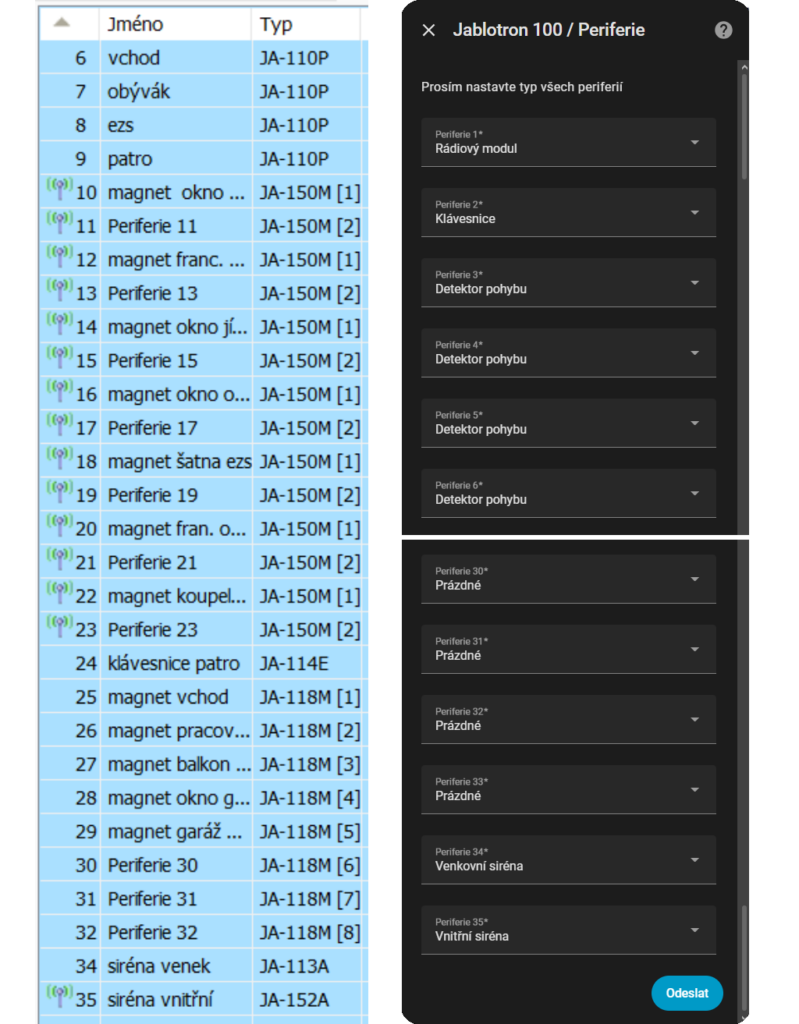Select the klávesnice patro row
799x1024 pixels.
(x=173, y=663)
